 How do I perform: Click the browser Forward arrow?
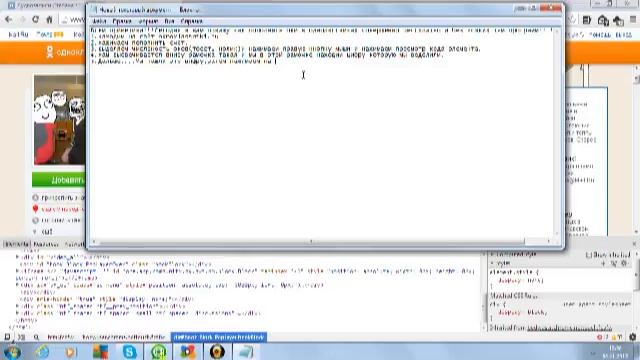tap(22, 19)
